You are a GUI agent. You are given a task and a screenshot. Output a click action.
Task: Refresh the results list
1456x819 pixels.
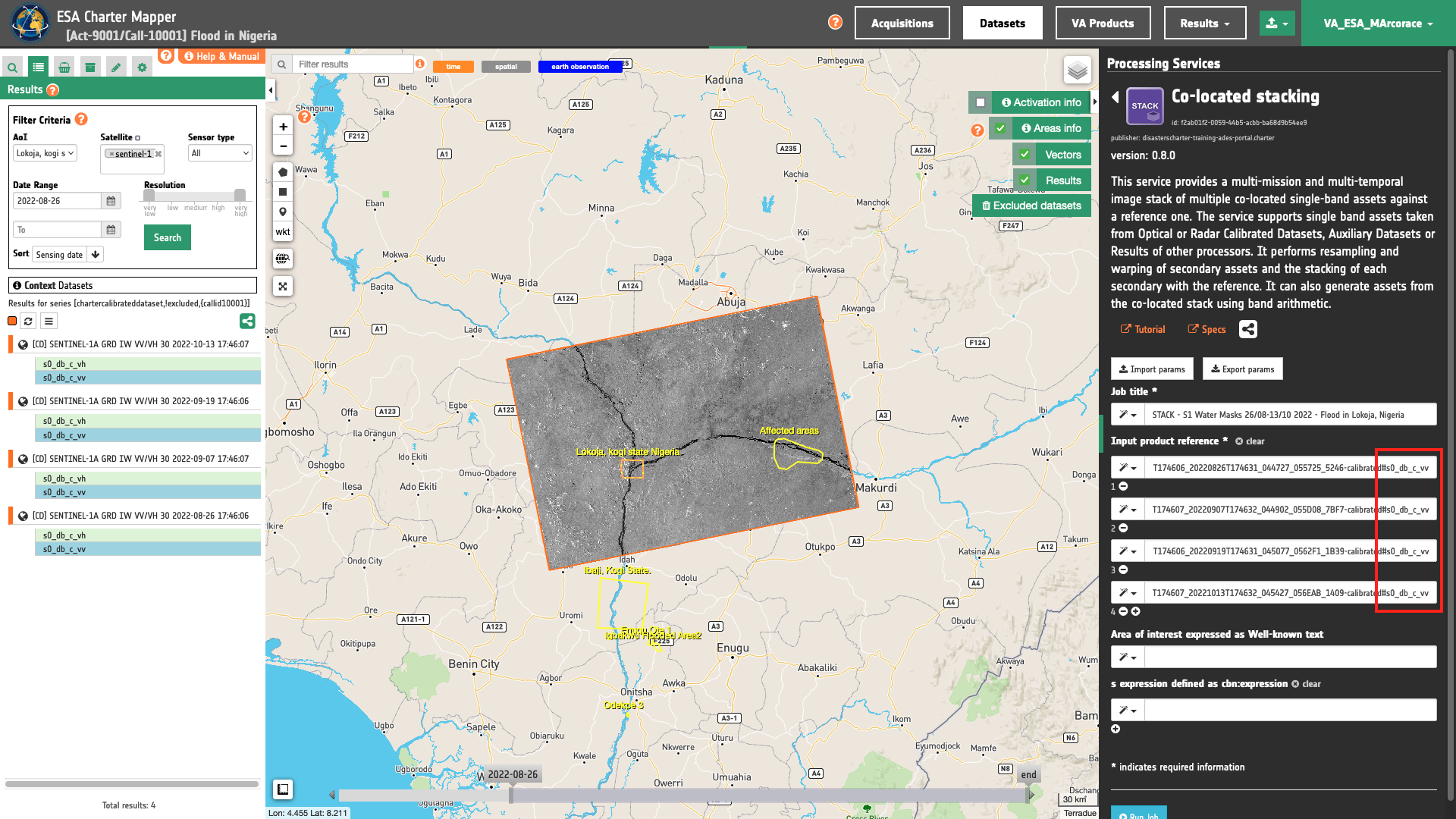(x=28, y=322)
